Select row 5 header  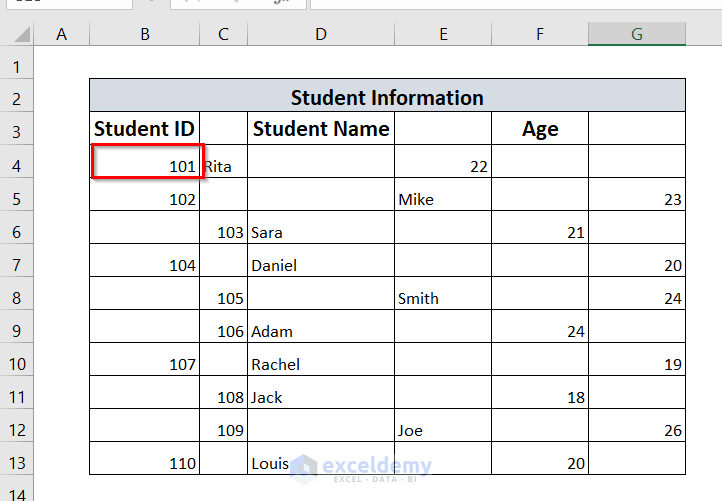17,195
